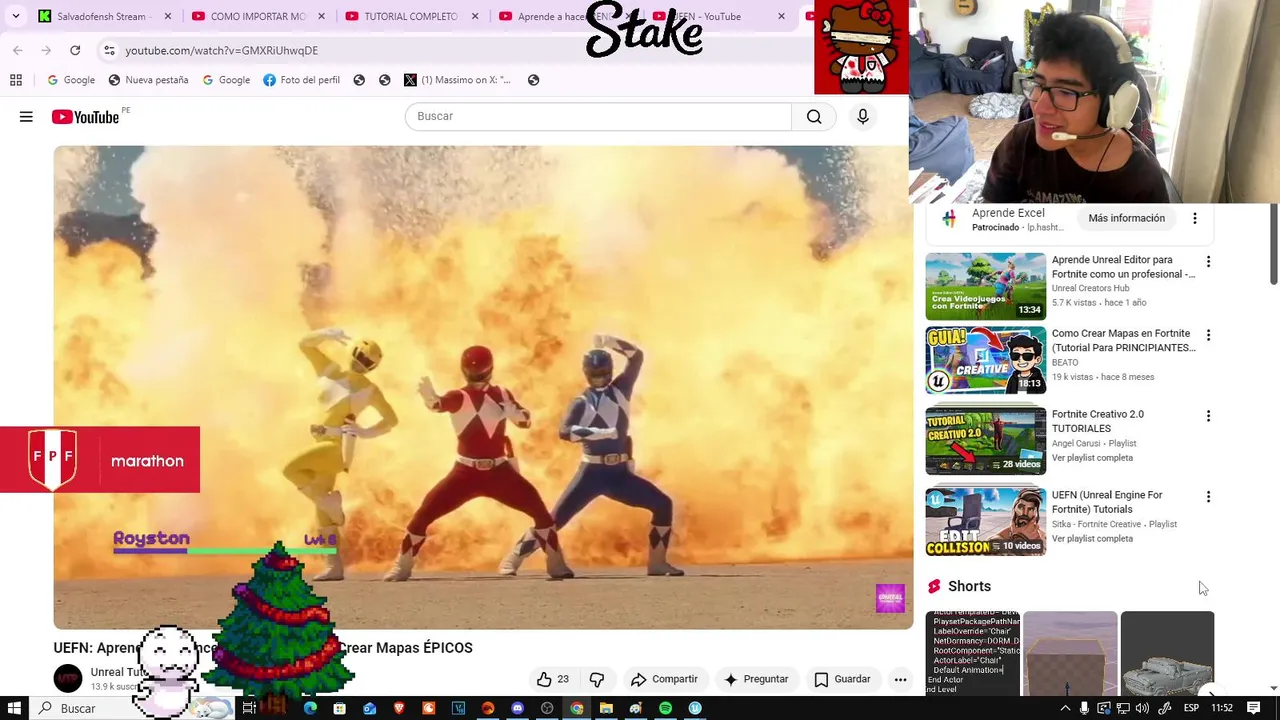Open Task View on taskbar
The height and width of the screenshot is (720, 1280).
tap(249, 708)
